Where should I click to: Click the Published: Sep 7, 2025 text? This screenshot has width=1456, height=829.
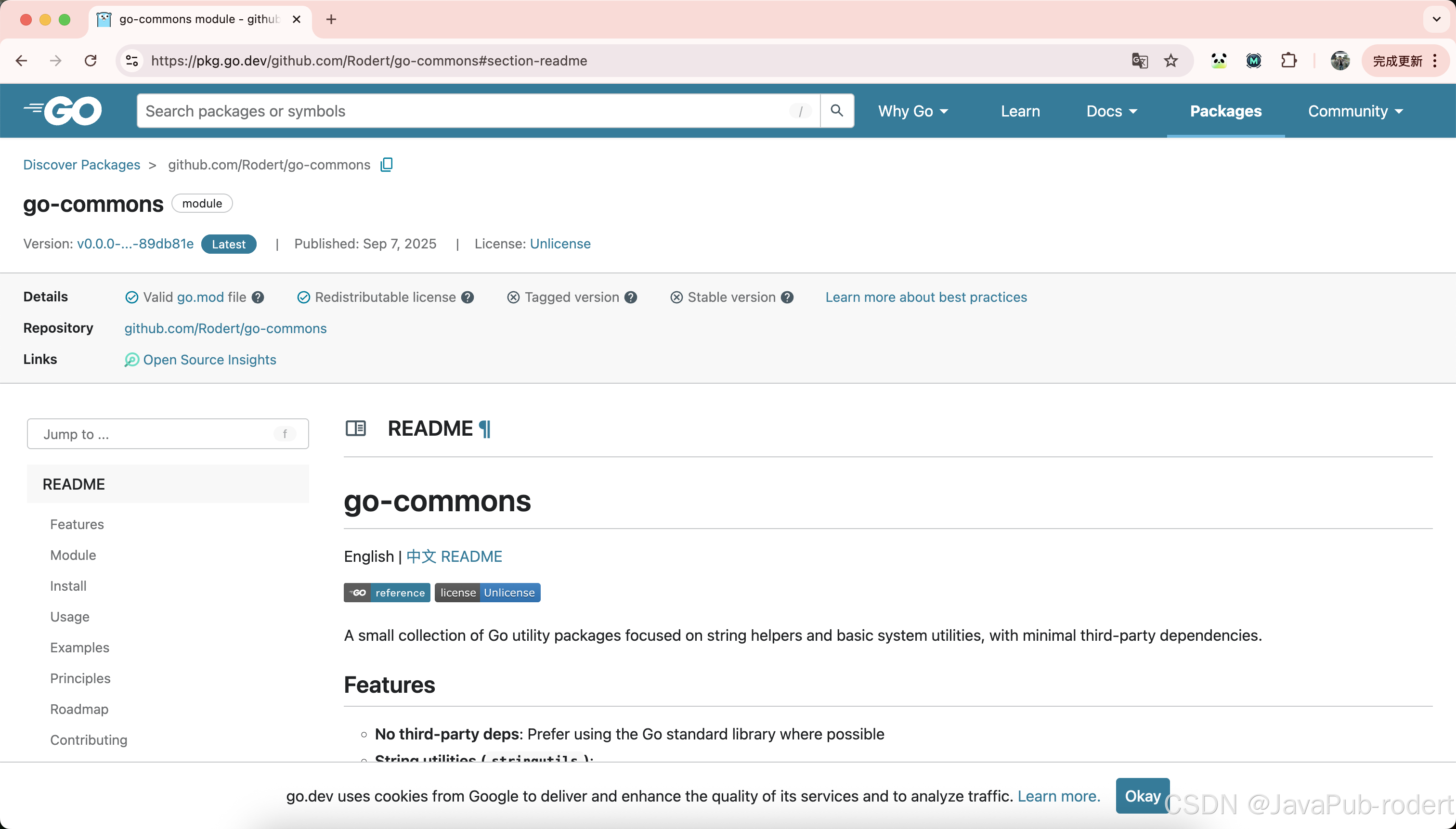(x=365, y=244)
